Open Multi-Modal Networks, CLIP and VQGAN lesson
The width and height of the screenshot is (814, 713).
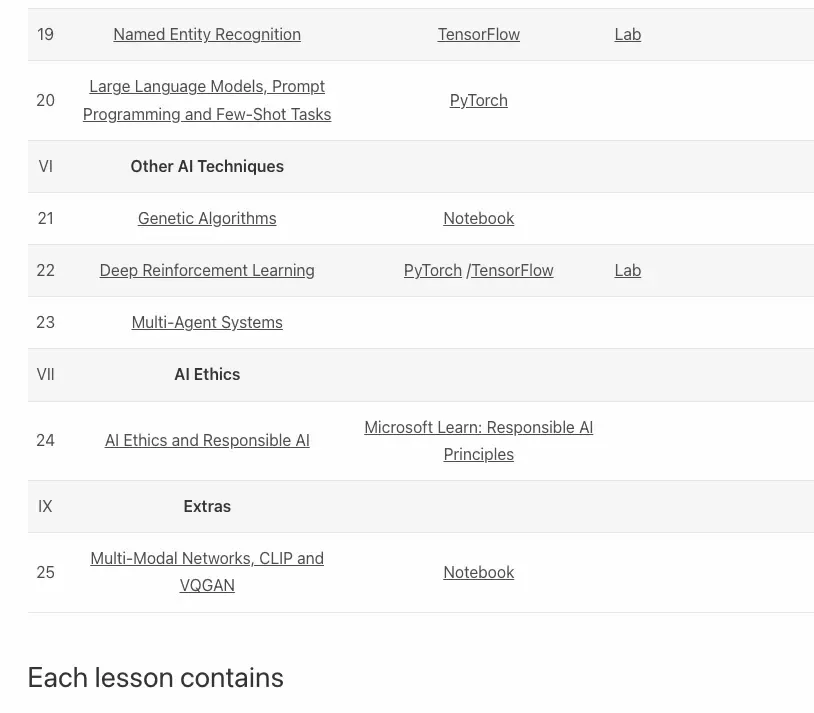coord(207,572)
